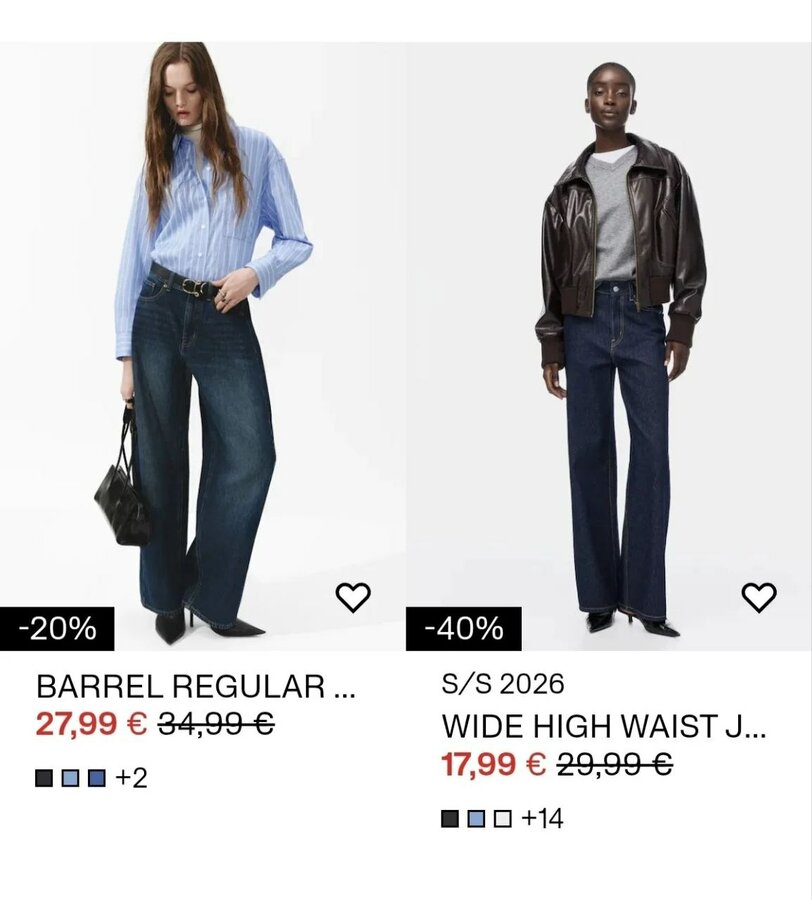This screenshot has width=812, height=900.
Task: Select denim blue swatch for Barrel Regular jeans
Action: click(x=97, y=778)
